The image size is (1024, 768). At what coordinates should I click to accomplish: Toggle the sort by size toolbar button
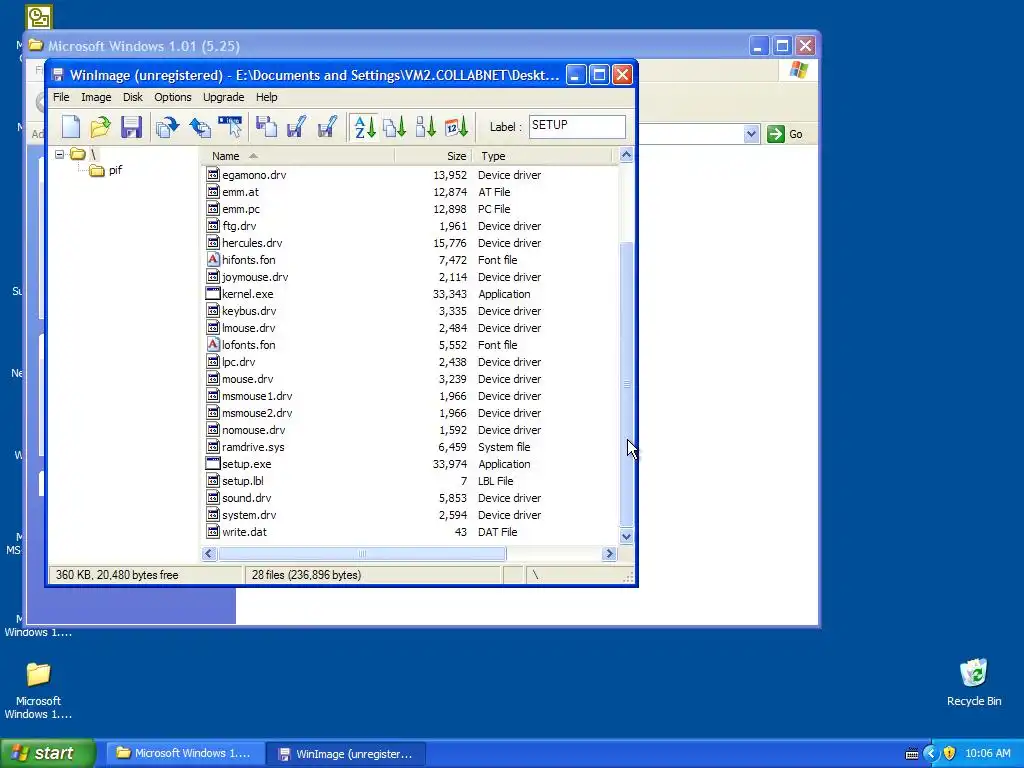[425, 127]
